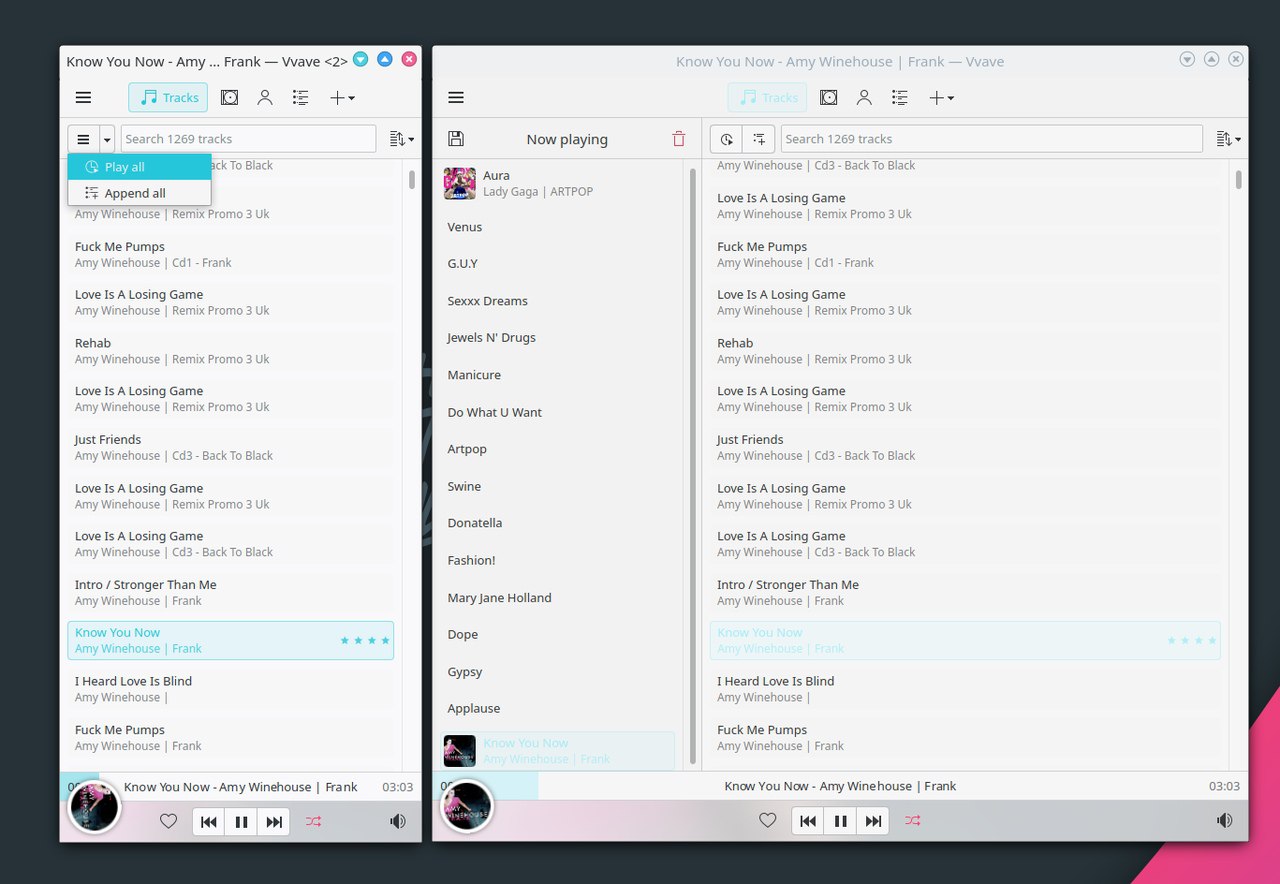Toggle shuffle in right window
1280x884 pixels.
pyautogui.click(x=913, y=821)
